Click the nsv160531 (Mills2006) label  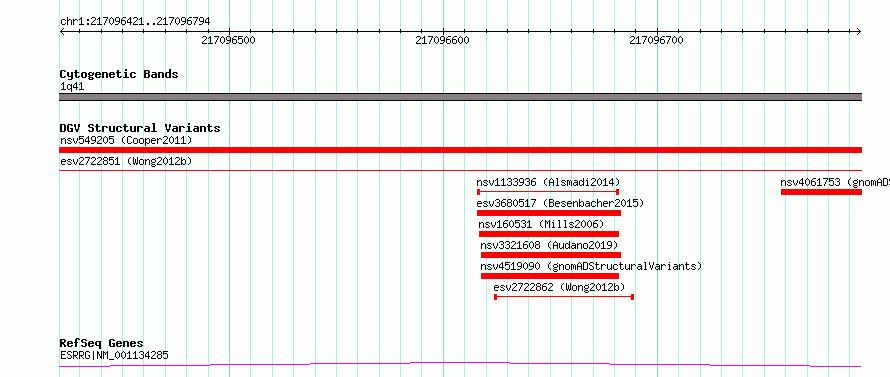point(541,224)
